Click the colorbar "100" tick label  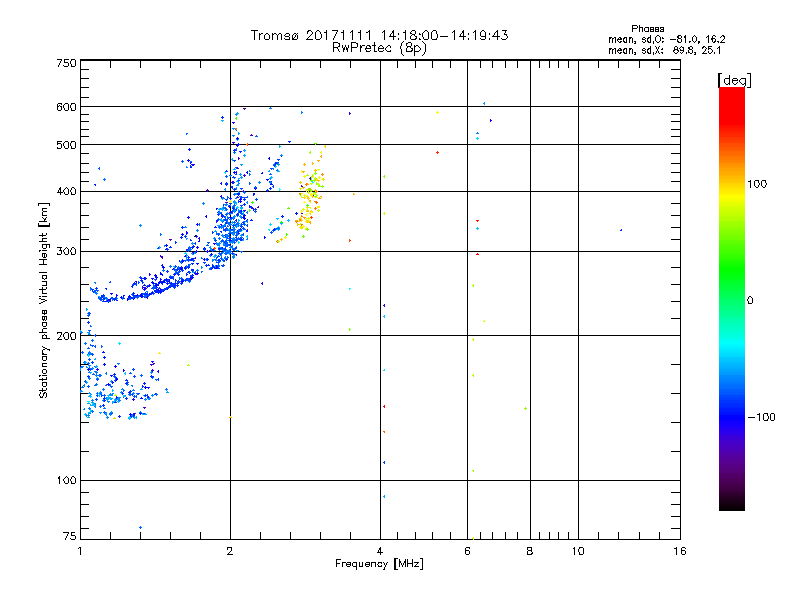(757, 184)
